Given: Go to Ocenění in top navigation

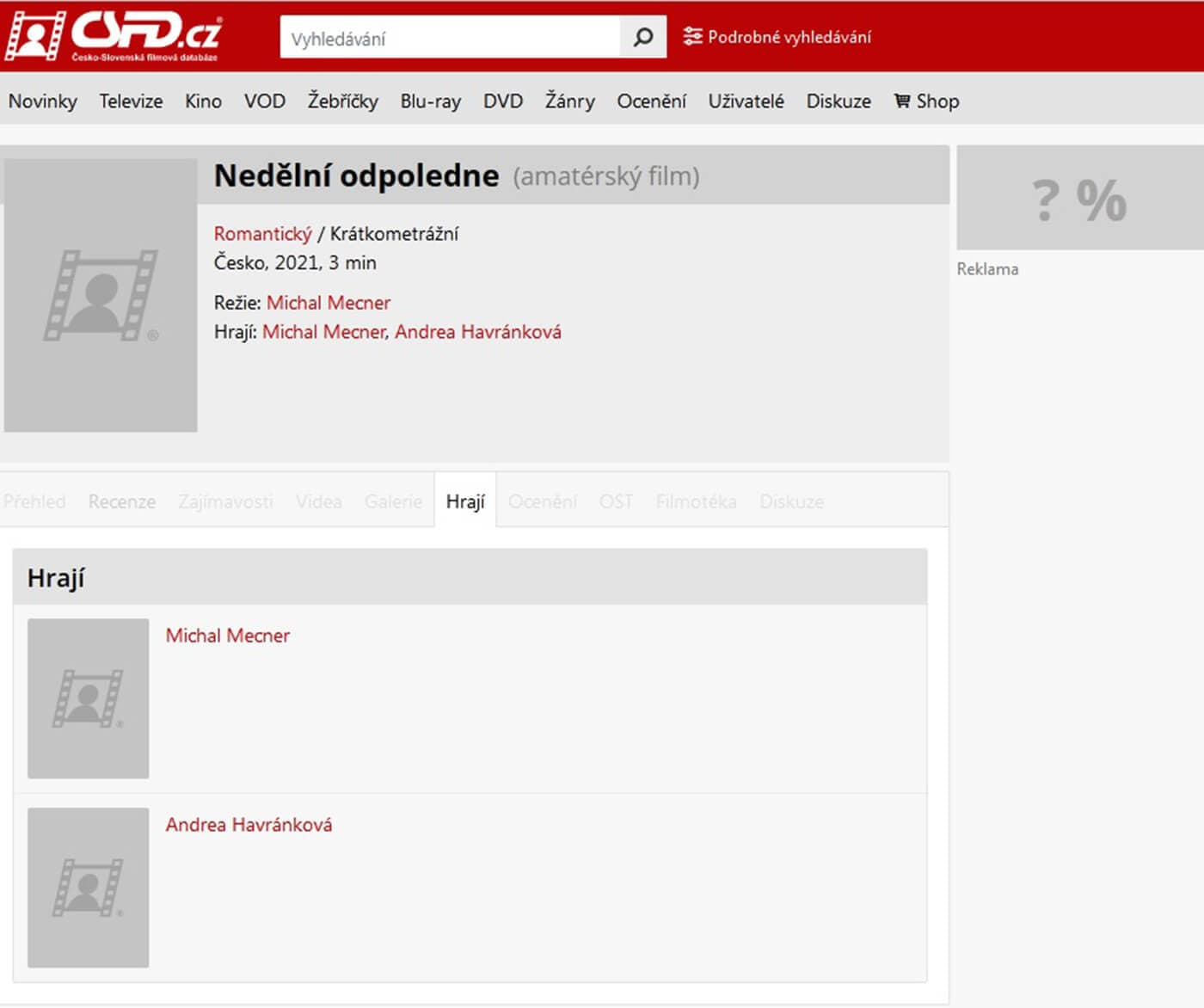Looking at the screenshot, I should 651,101.
